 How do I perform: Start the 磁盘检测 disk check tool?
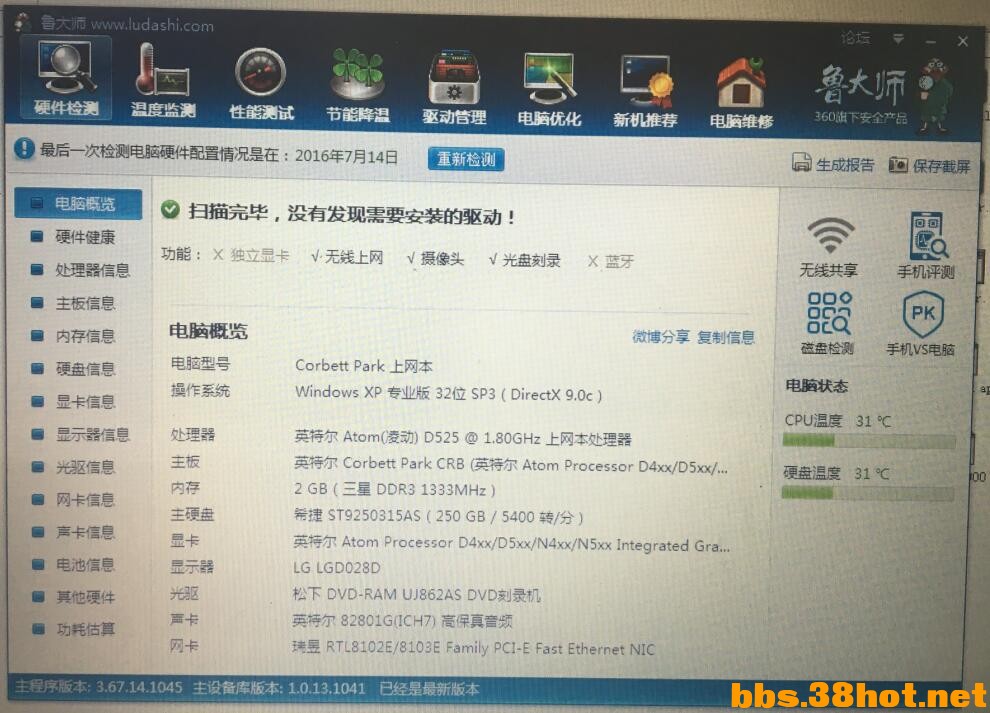(828, 323)
